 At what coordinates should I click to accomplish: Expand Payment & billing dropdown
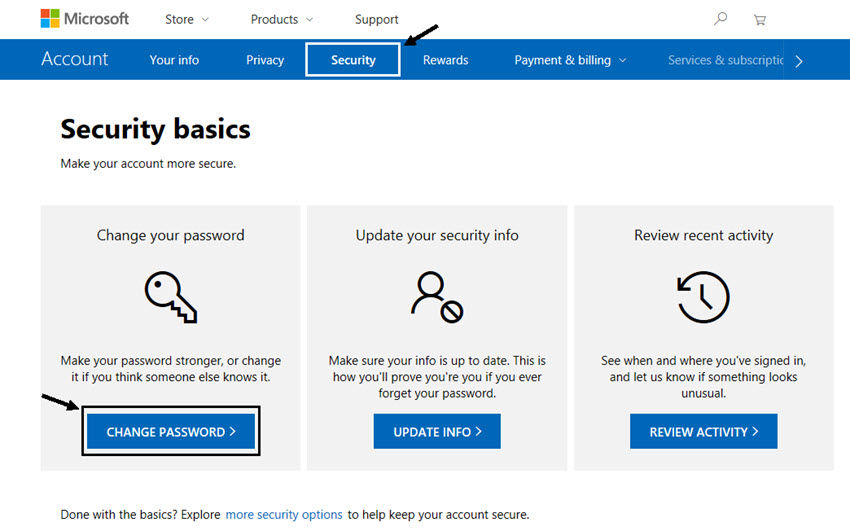[570, 60]
